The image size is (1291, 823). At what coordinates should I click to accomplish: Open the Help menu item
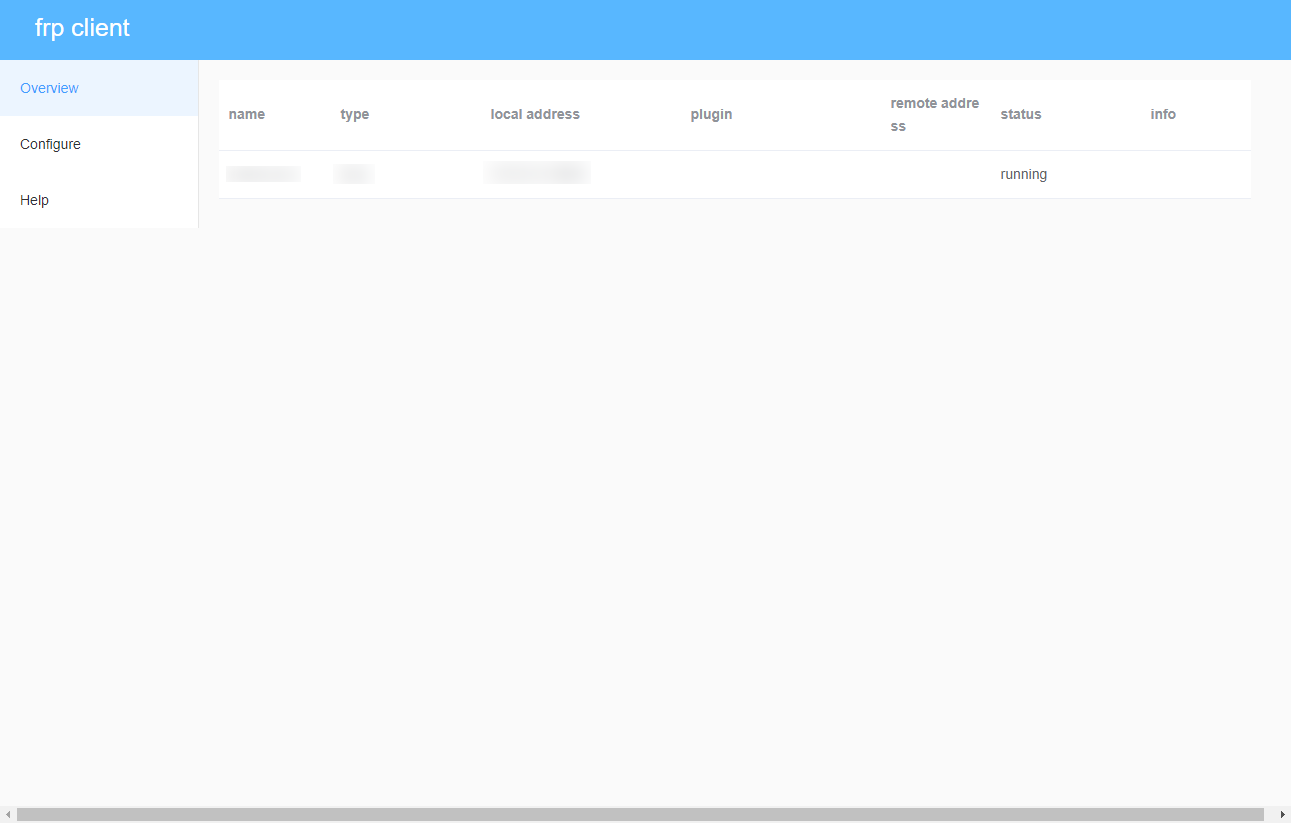pyautogui.click(x=99, y=200)
